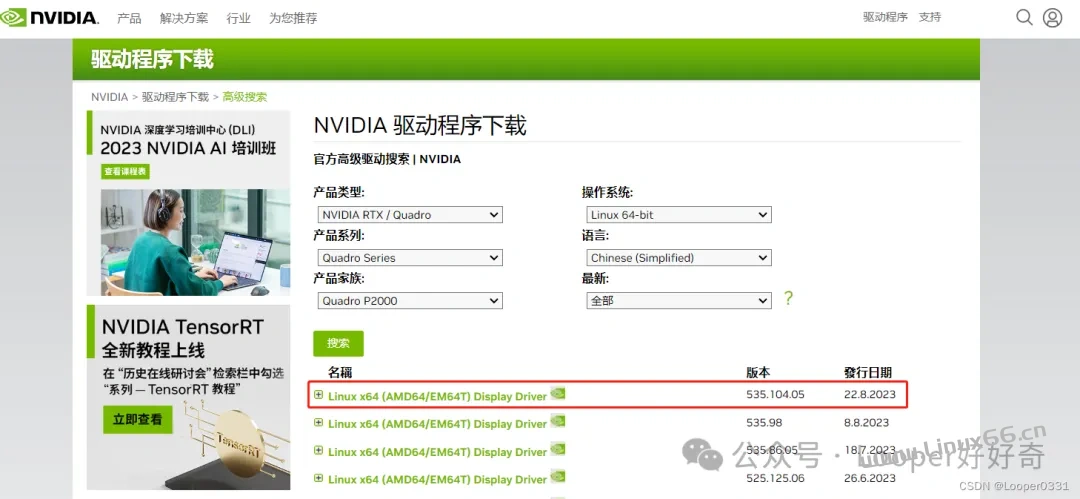The image size is (1080, 499).
Task: Click the DLI training woman with laptop image
Action: [x=196, y=242]
